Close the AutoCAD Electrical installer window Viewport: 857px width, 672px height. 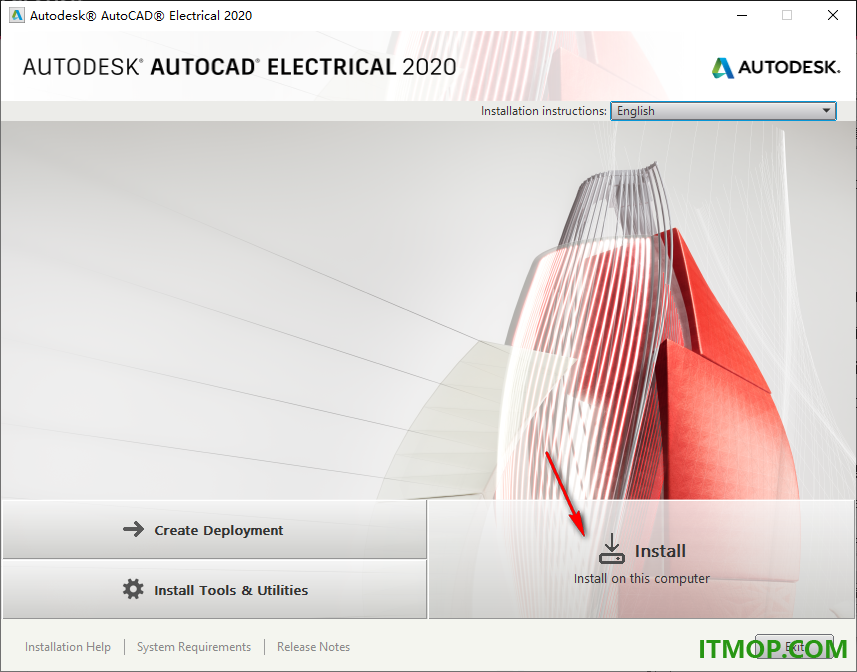coord(832,15)
